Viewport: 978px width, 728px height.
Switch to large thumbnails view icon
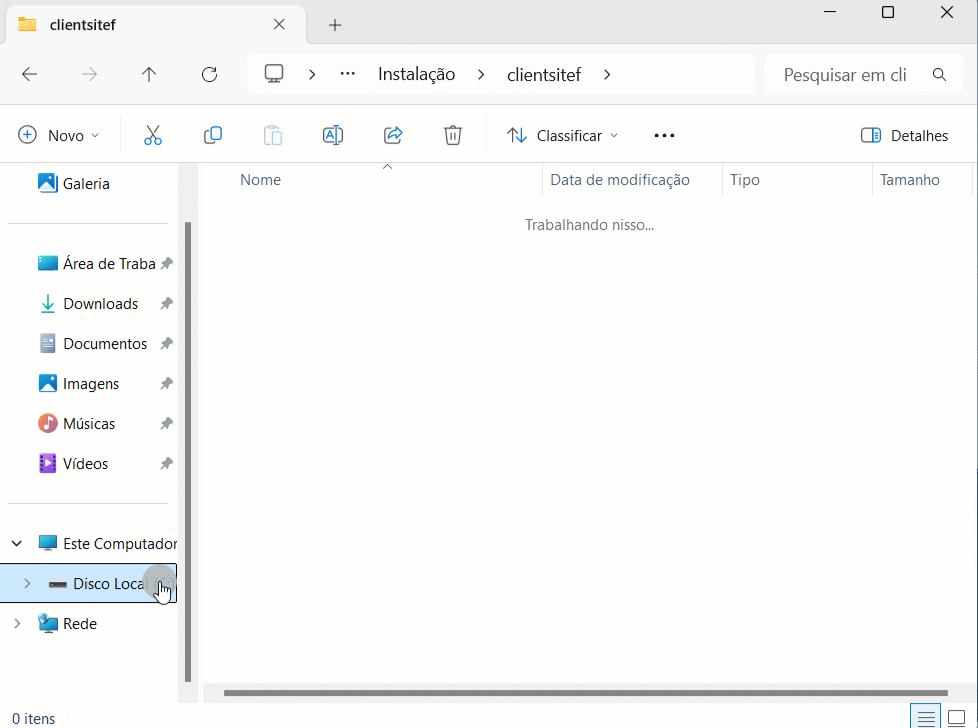[x=956, y=718]
